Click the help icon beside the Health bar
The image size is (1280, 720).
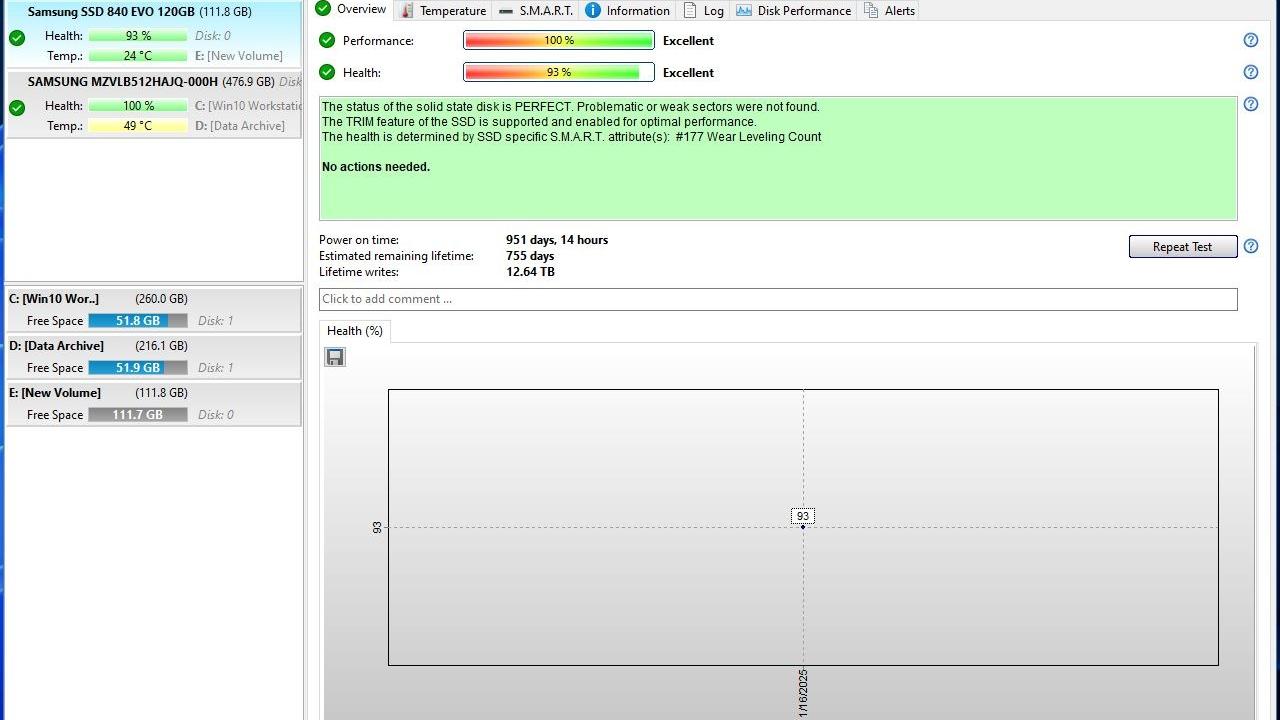tap(1250, 72)
